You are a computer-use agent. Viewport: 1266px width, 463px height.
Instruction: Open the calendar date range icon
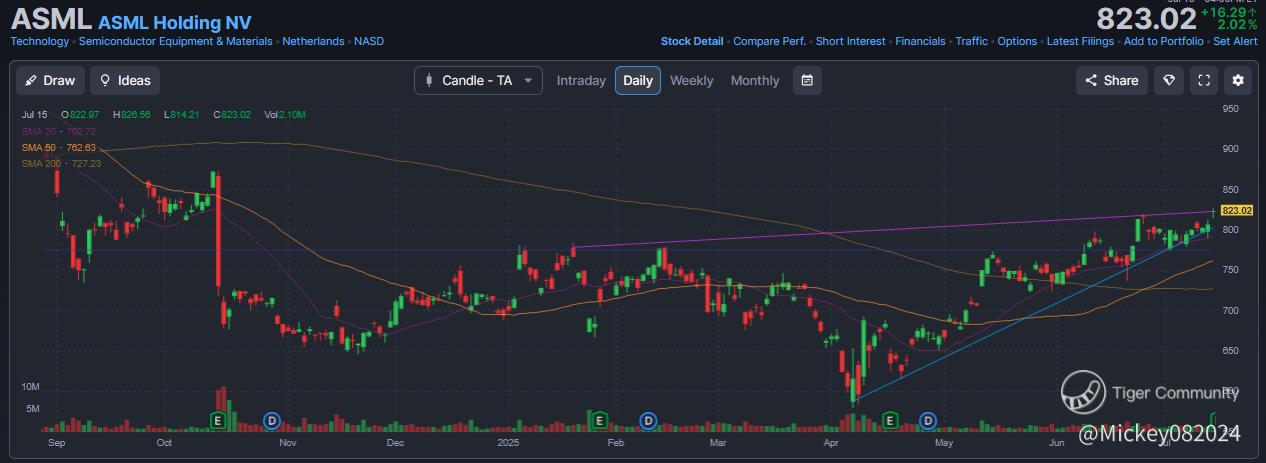pos(807,80)
